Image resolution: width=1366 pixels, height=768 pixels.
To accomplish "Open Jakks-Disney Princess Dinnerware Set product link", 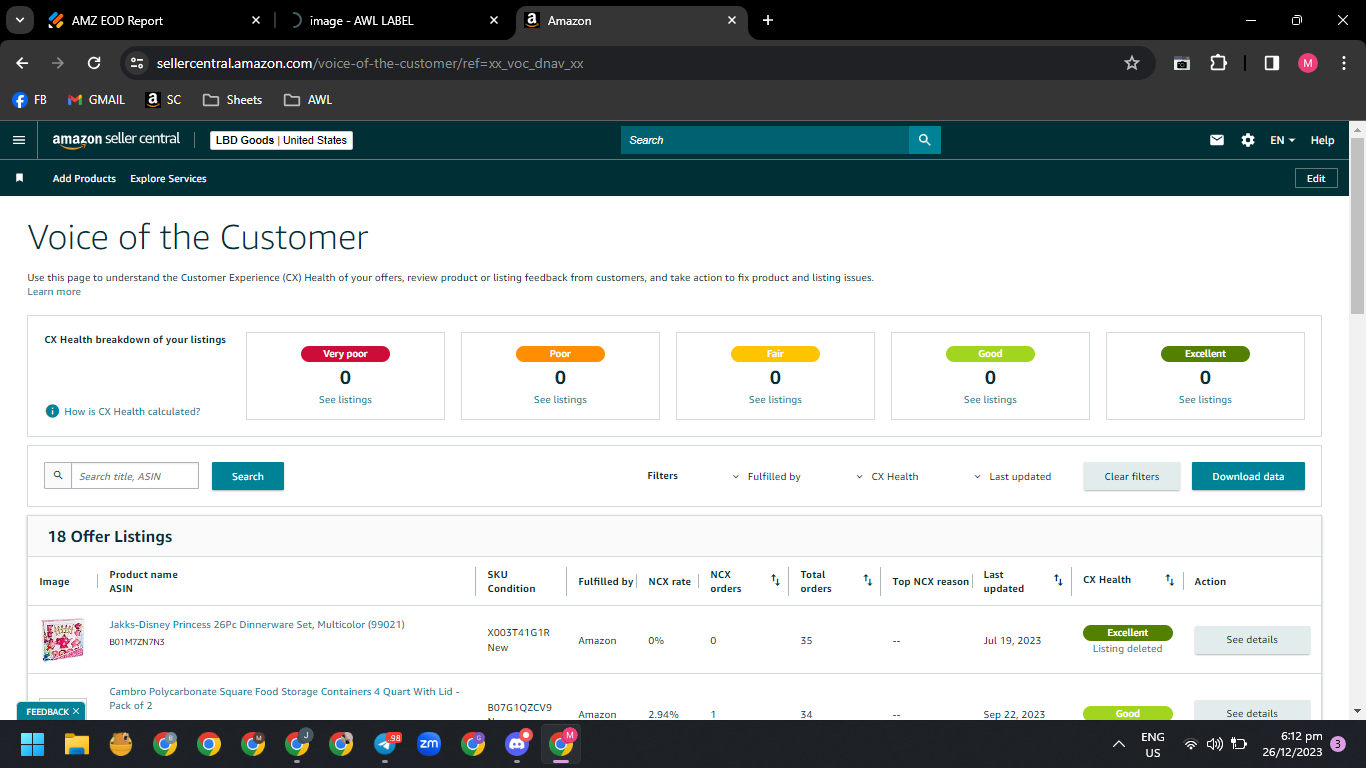I will click(257, 625).
